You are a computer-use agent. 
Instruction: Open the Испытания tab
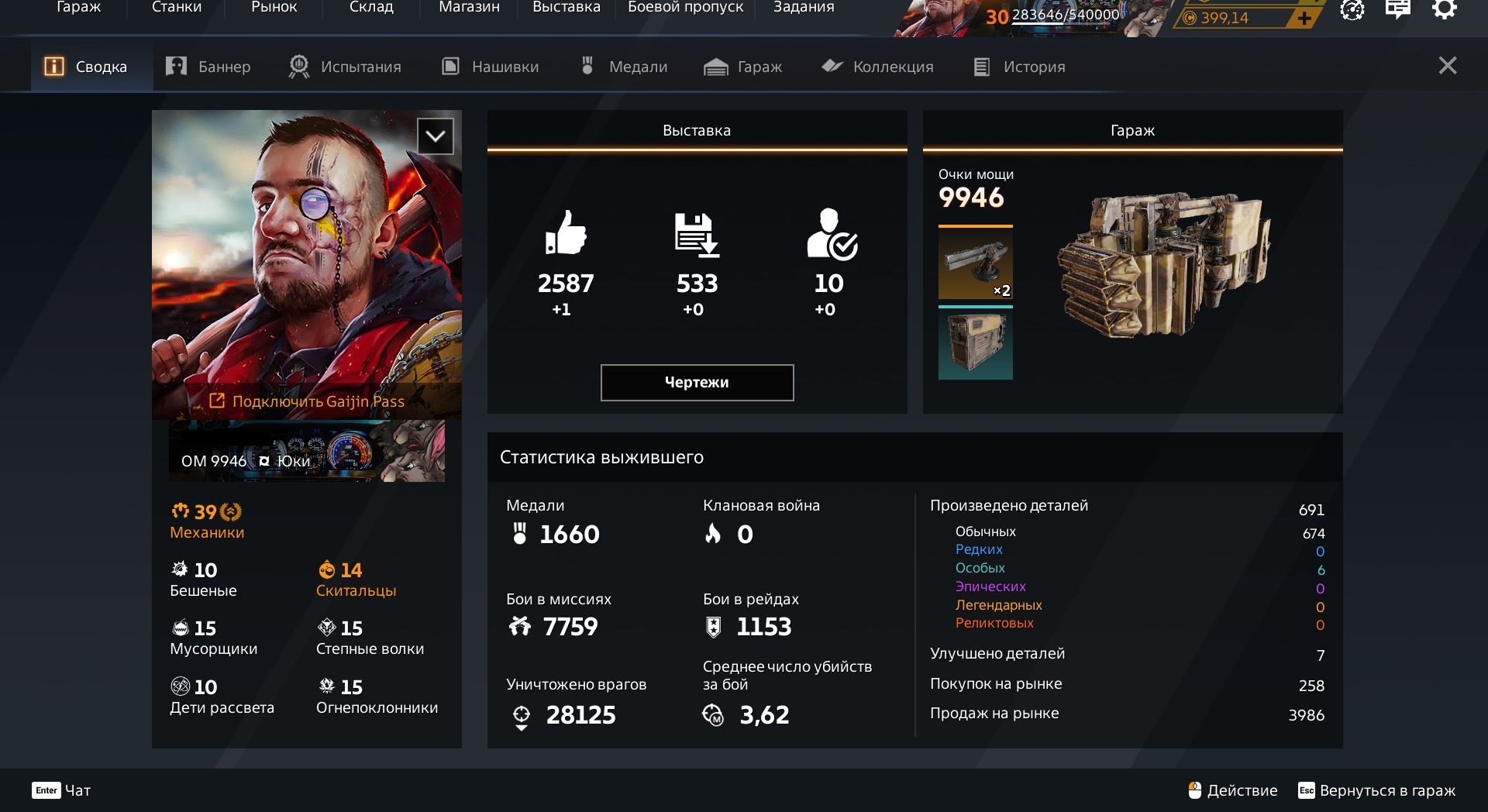pos(345,67)
